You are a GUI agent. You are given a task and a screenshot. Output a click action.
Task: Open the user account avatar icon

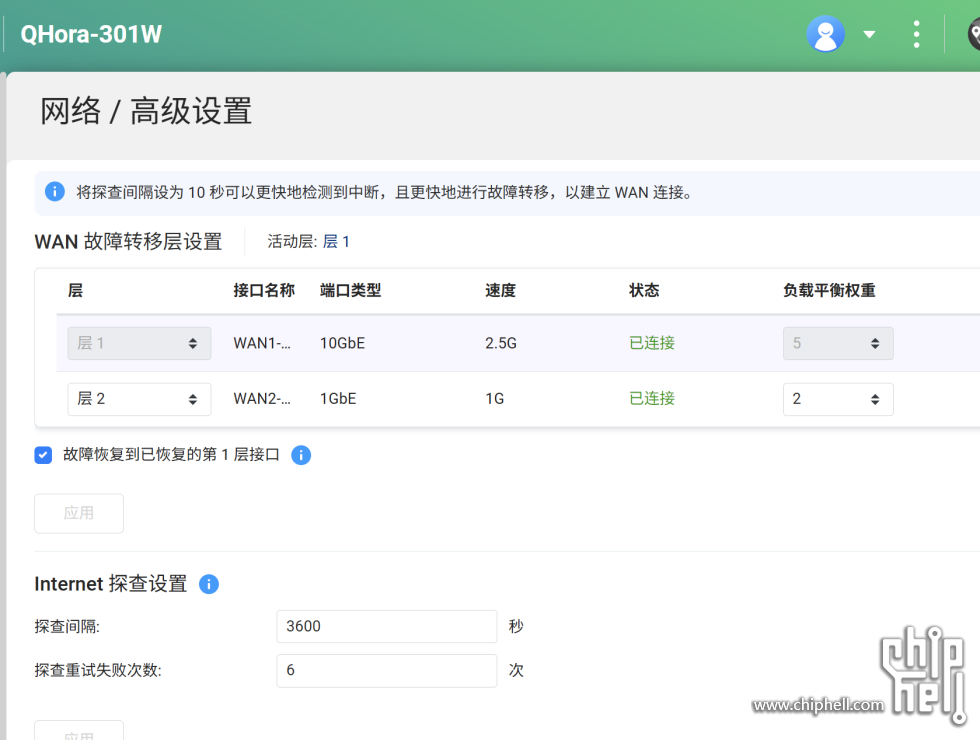point(826,34)
